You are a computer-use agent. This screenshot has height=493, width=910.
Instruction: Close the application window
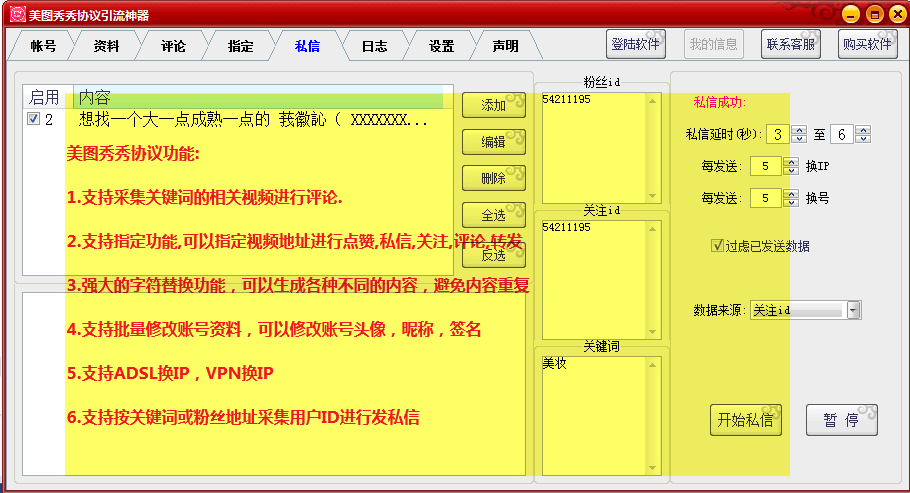(x=897, y=14)
